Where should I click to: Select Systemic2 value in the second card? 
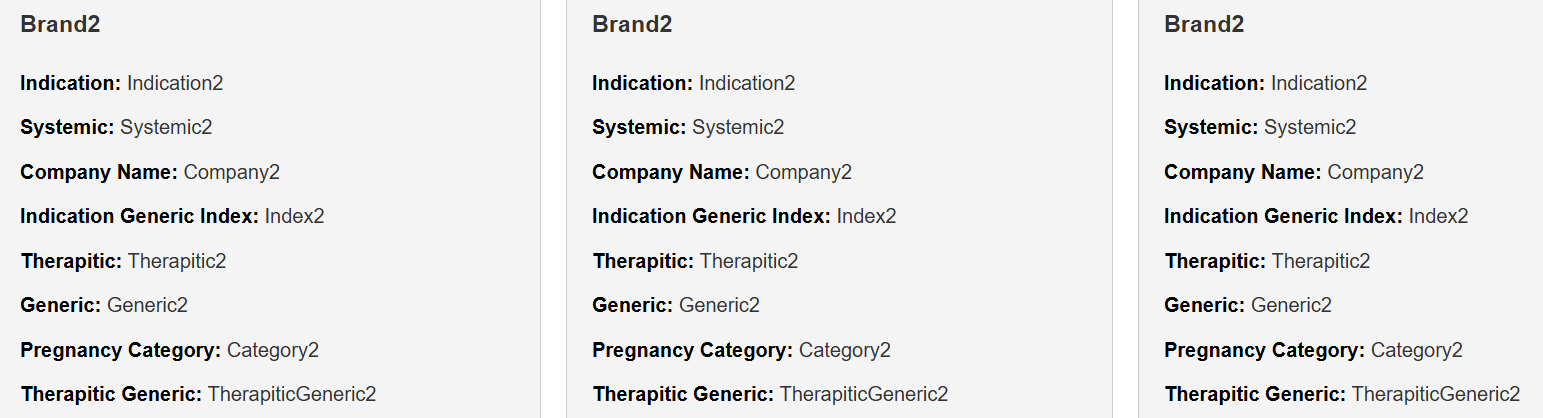tap(738, 127)
